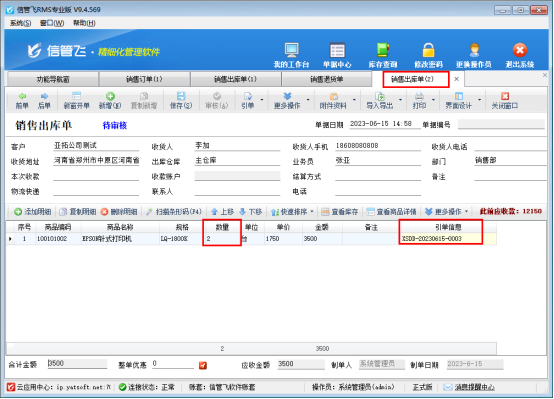Click 复制新增 toolbar icon
This screenshot has width=554, height=399.
pos(144,101)
